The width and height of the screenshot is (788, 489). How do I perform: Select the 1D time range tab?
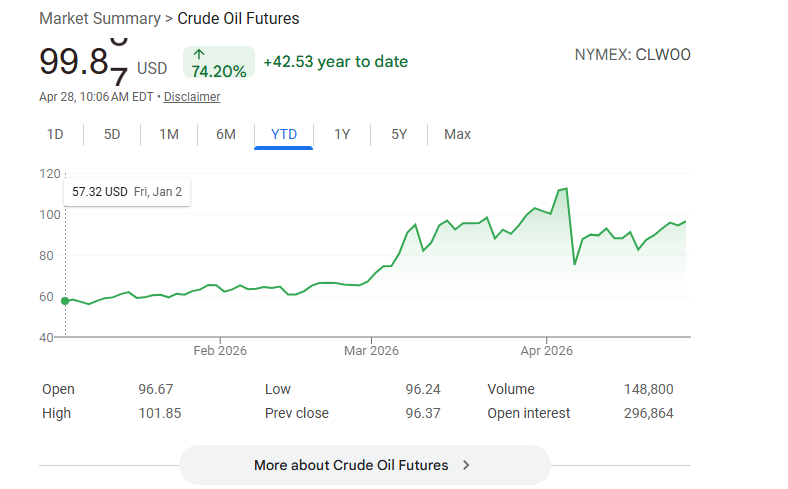click(x=55, y=134)
